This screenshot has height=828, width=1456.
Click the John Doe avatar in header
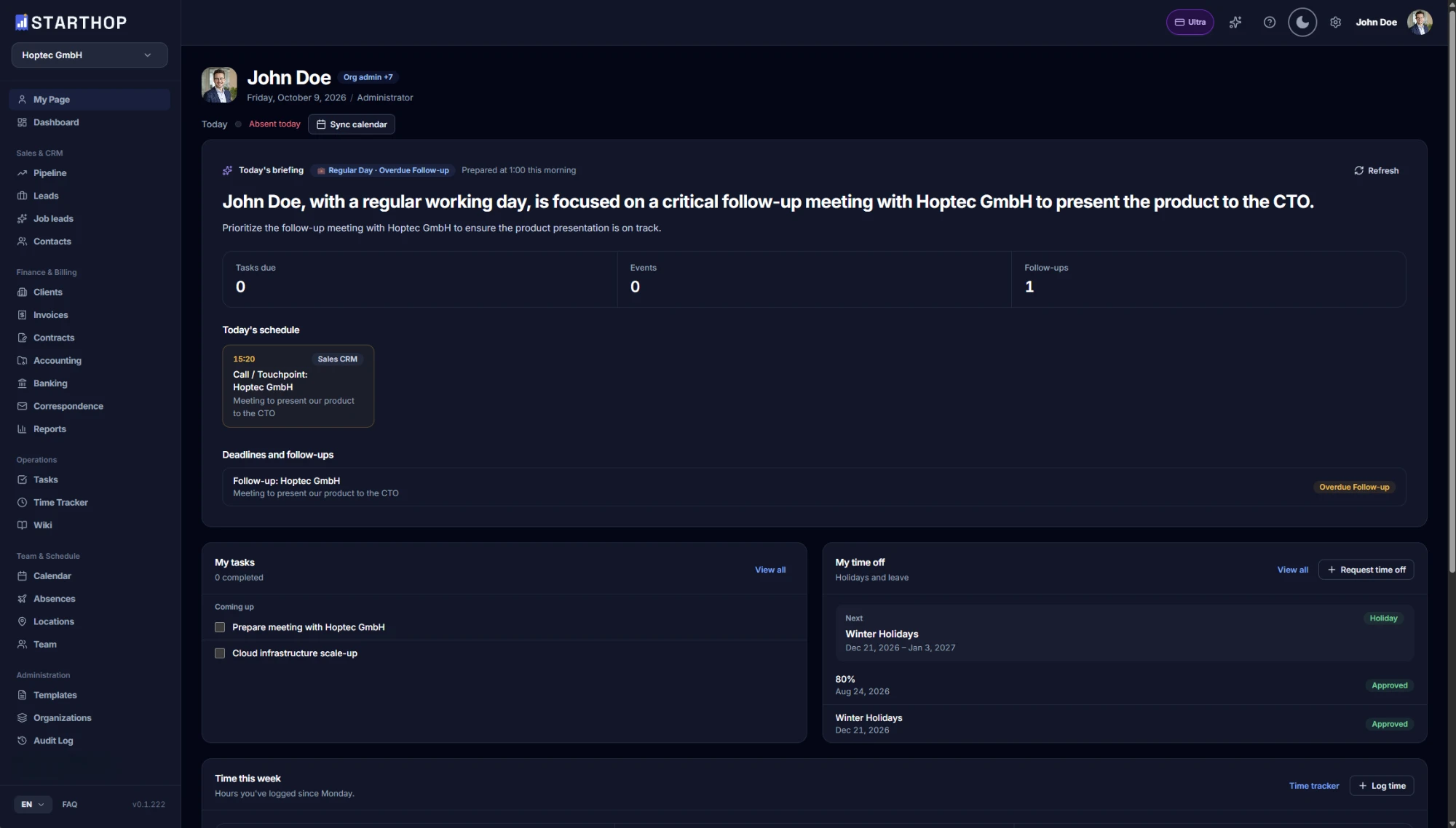click(x=1420, y=23)
